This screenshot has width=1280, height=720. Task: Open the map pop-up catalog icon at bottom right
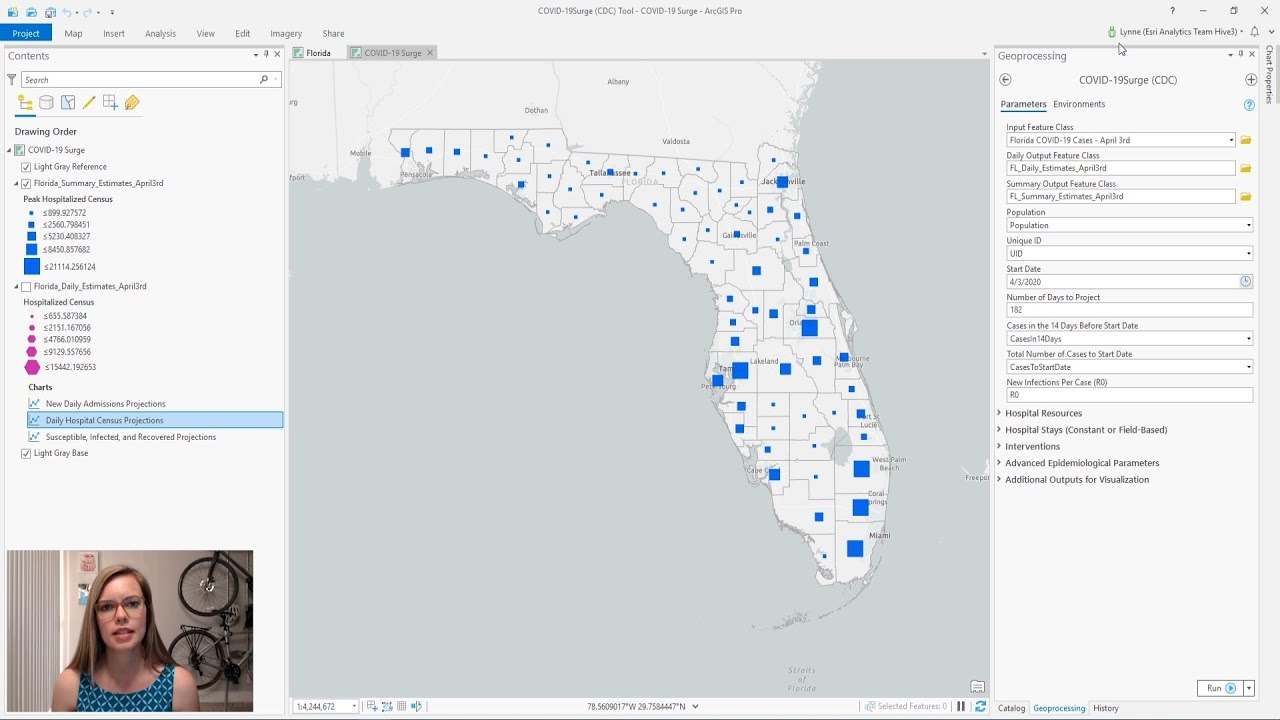(x=977, y=687)
